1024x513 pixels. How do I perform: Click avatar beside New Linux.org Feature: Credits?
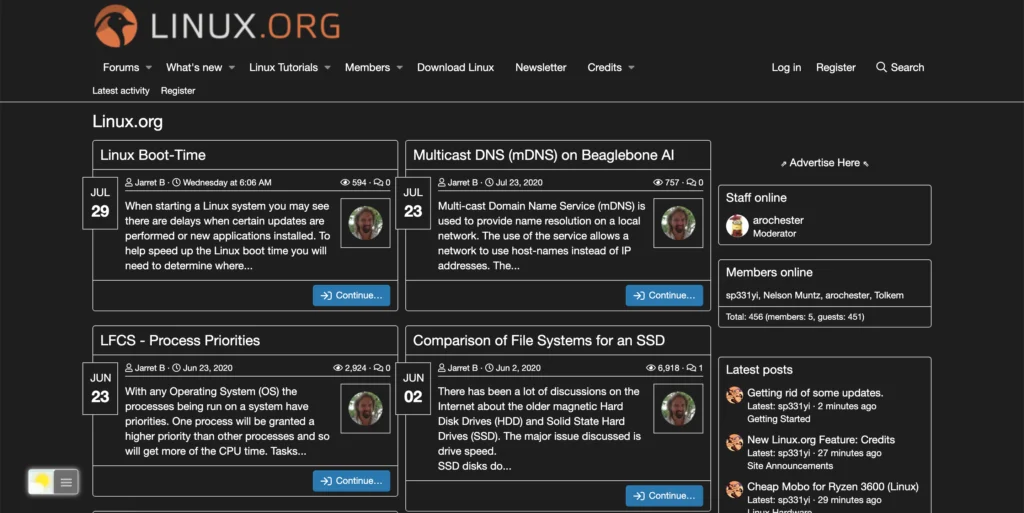point(735,442)
